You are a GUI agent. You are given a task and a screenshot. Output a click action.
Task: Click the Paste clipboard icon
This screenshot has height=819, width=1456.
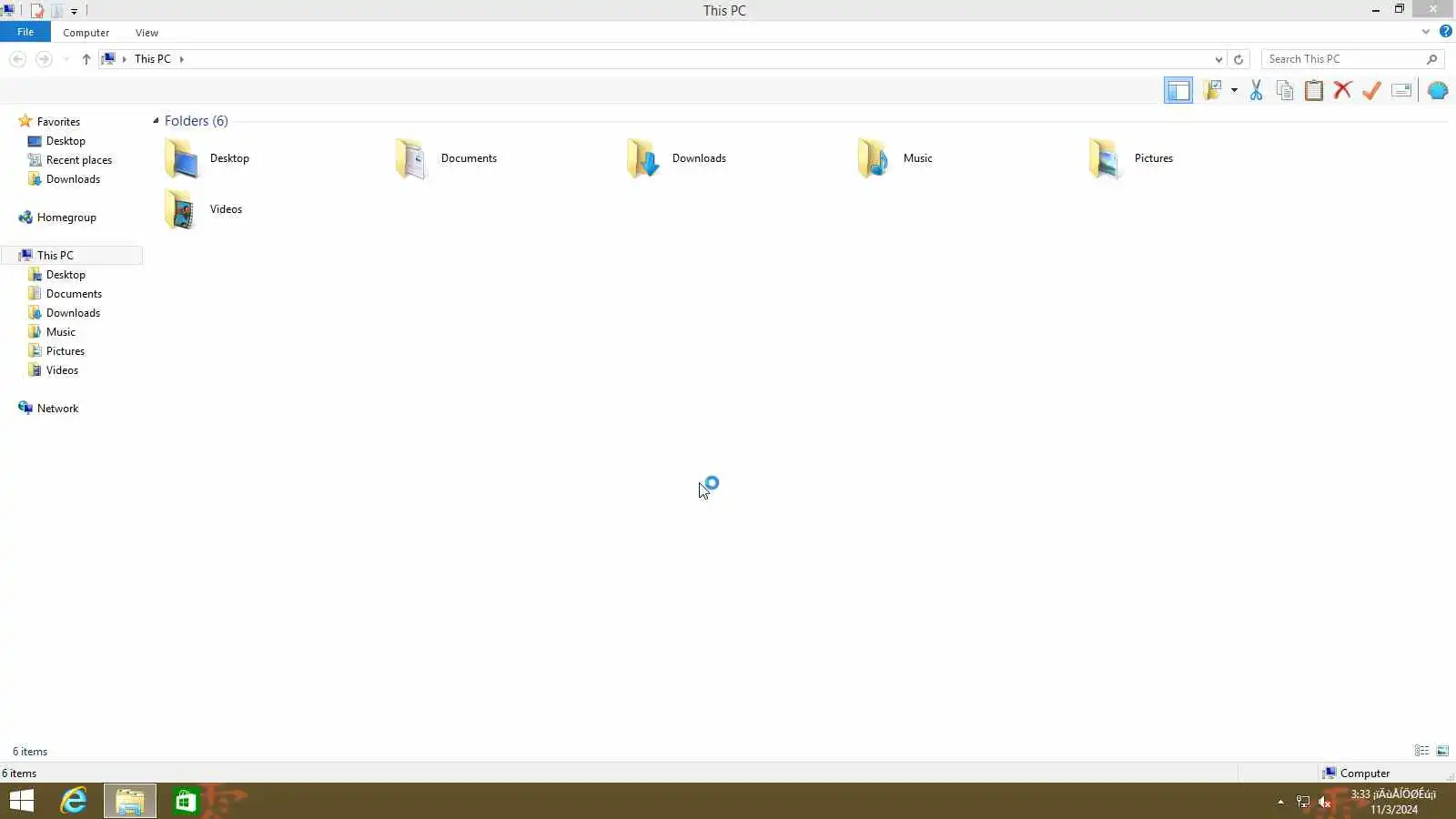1314,90
